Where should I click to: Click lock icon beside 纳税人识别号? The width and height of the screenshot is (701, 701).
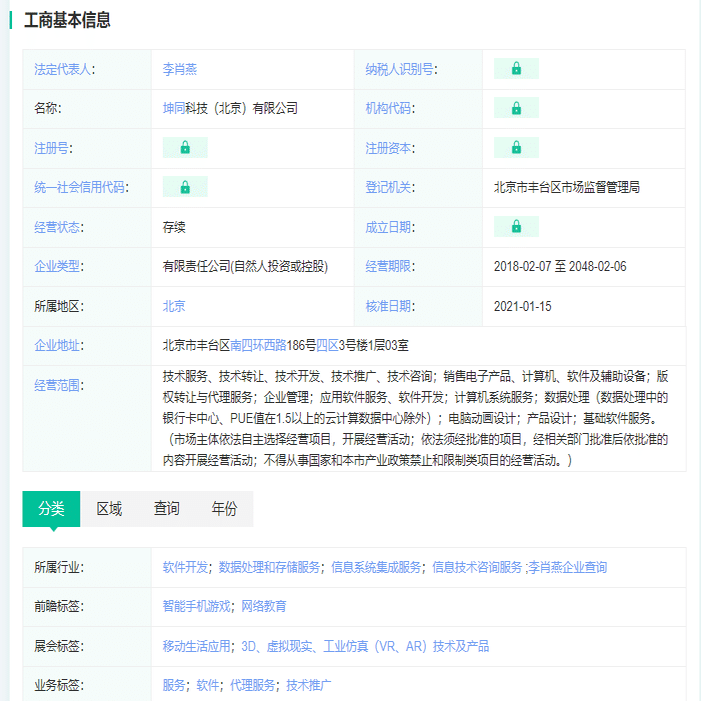516,68
